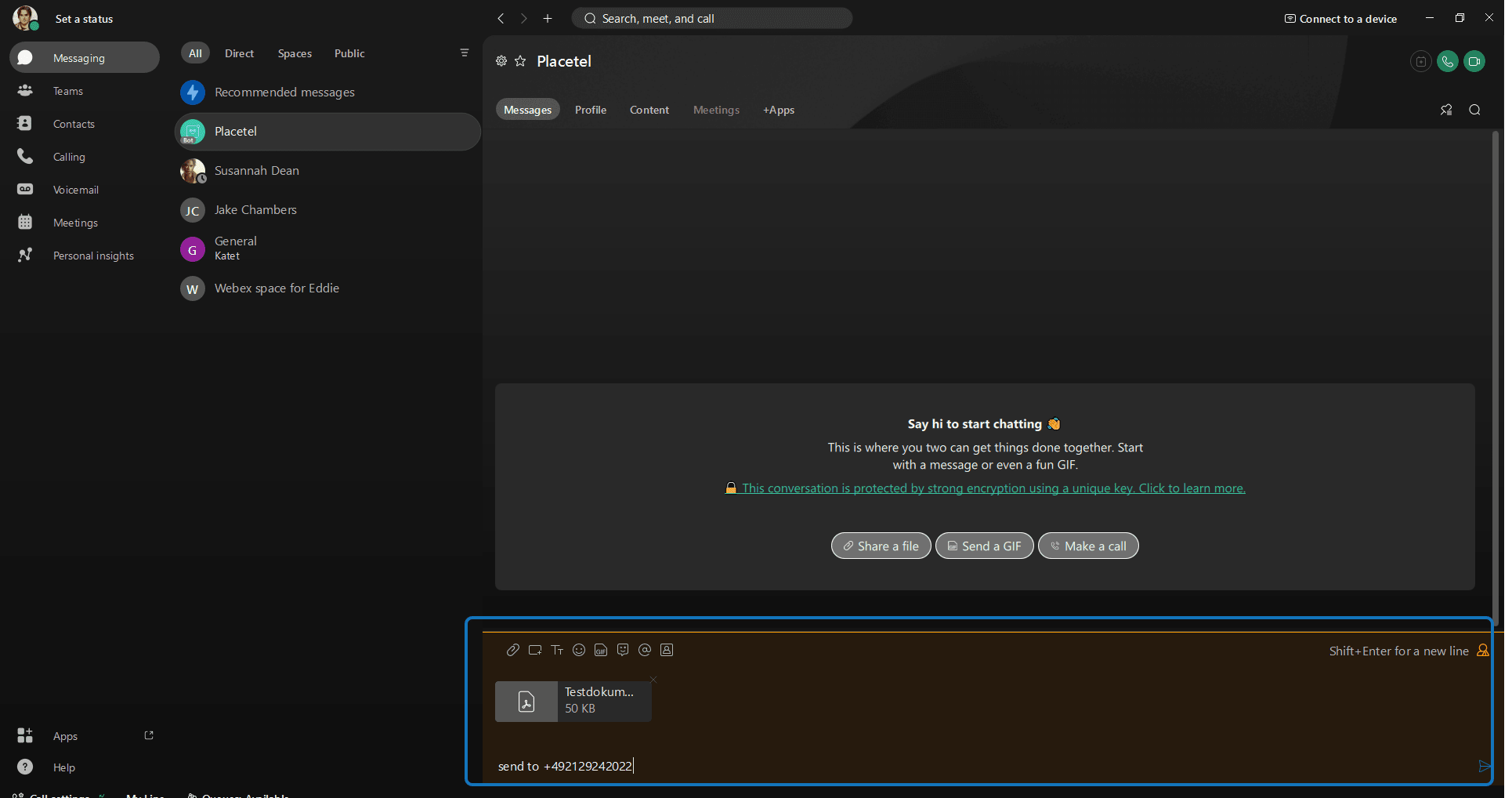Click the +Apps tab
1512x798 pixels.
(x=779, y=110)
